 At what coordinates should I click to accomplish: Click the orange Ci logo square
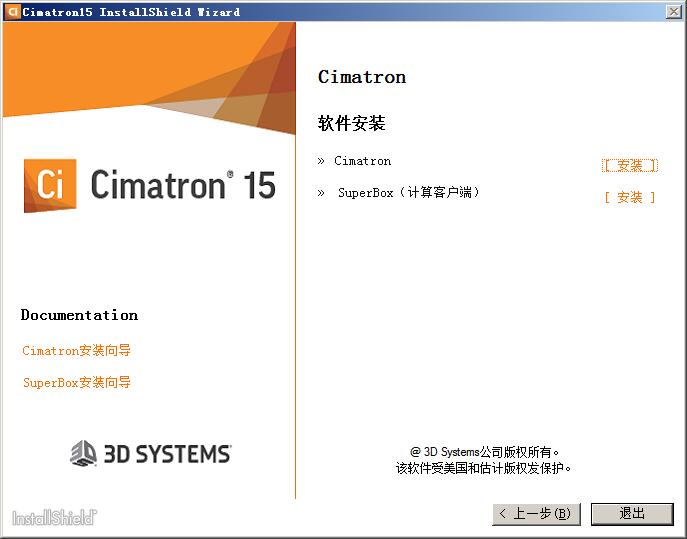click(x=50, y=185)
